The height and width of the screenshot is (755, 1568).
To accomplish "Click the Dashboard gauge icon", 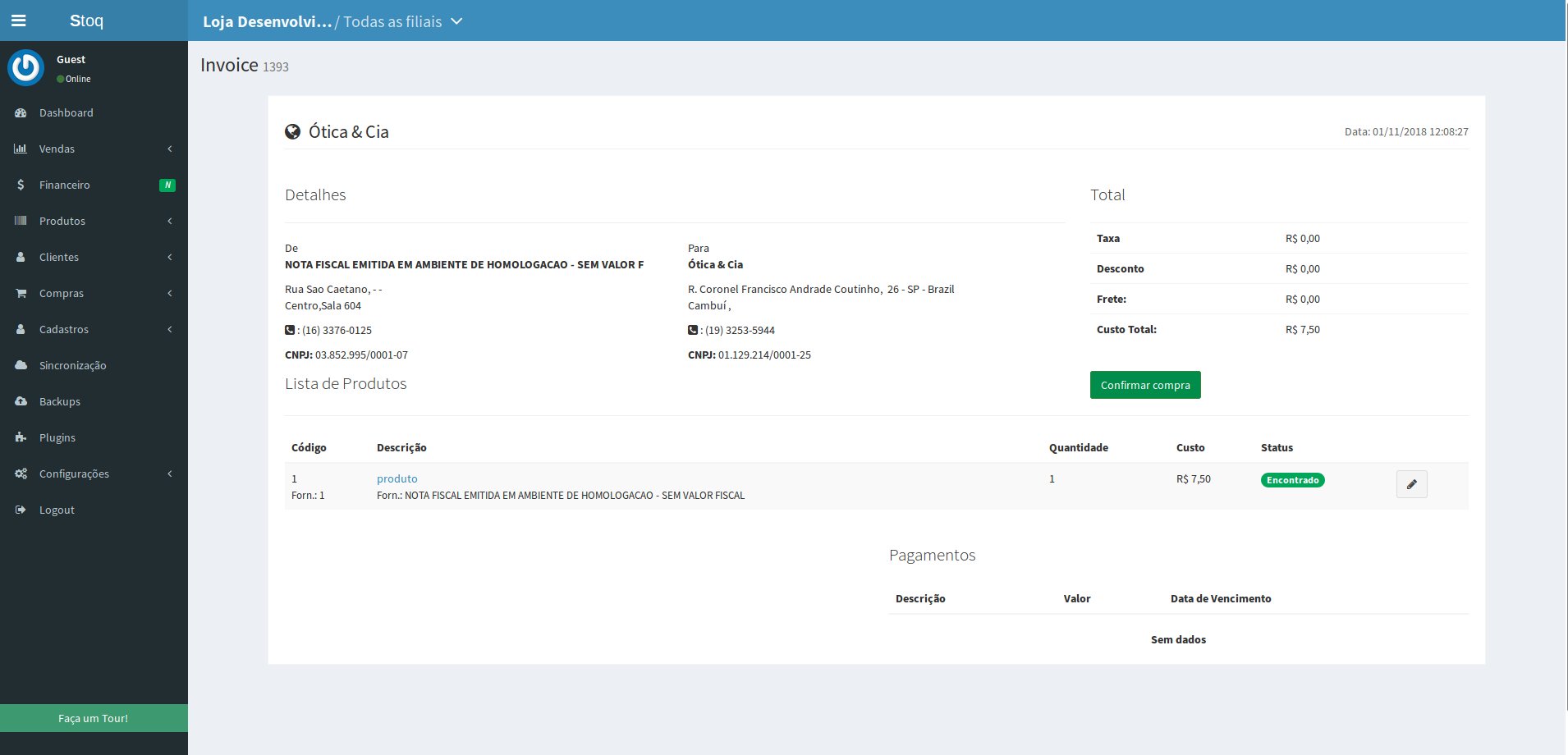I will [21, 112].
